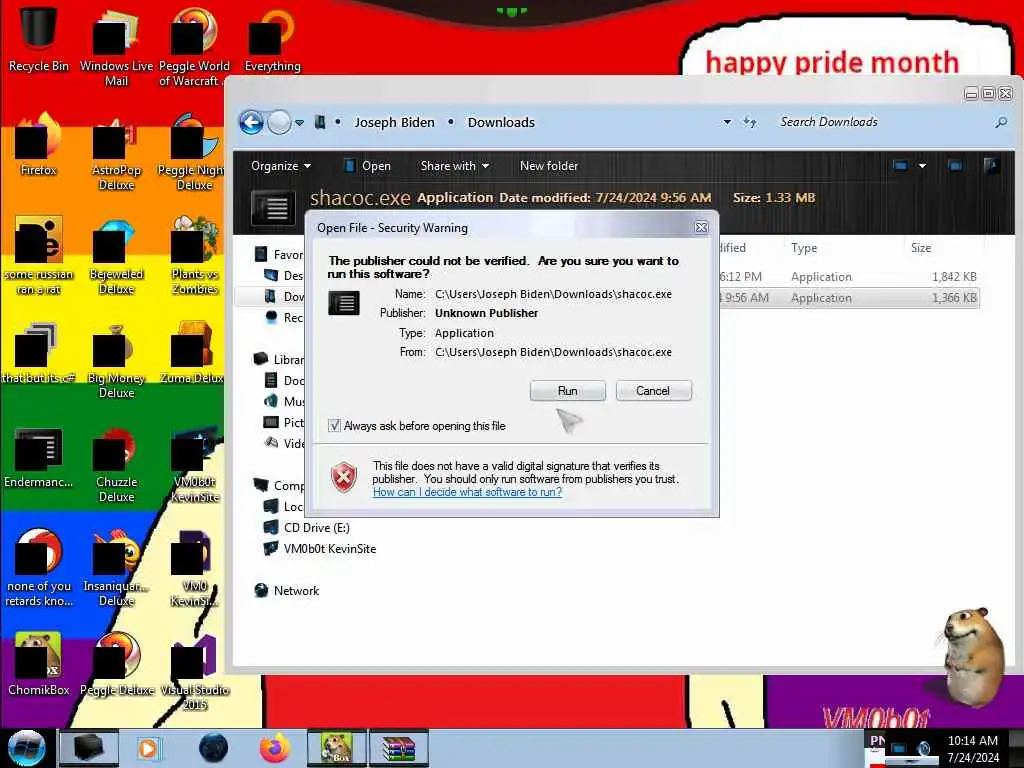Focus the Search Downloads field
Viewport: 1024px width, 768px height.
[x=882, y=122]
